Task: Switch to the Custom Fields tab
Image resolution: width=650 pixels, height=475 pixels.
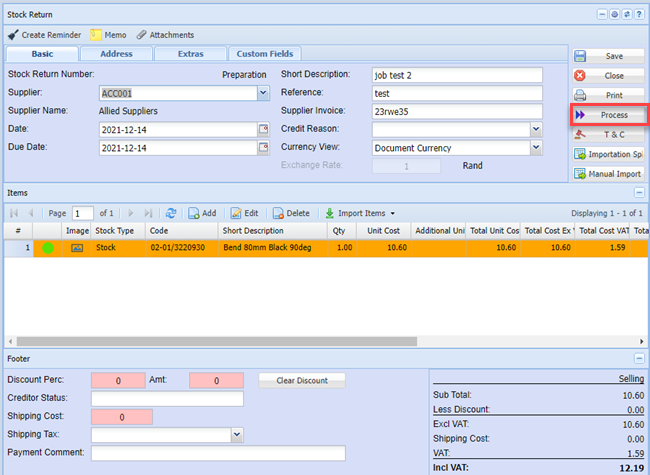Action: click(265, 54)
